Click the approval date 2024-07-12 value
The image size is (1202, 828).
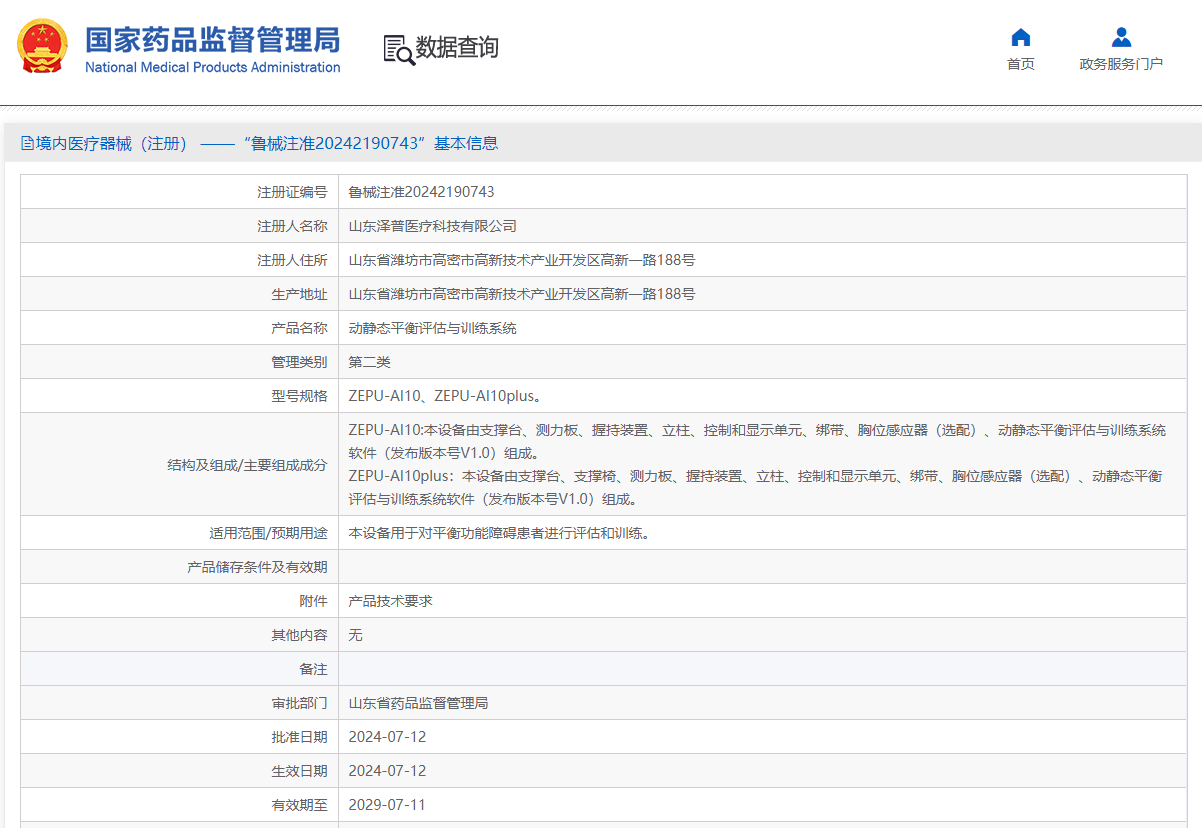(x=386, y=737)
